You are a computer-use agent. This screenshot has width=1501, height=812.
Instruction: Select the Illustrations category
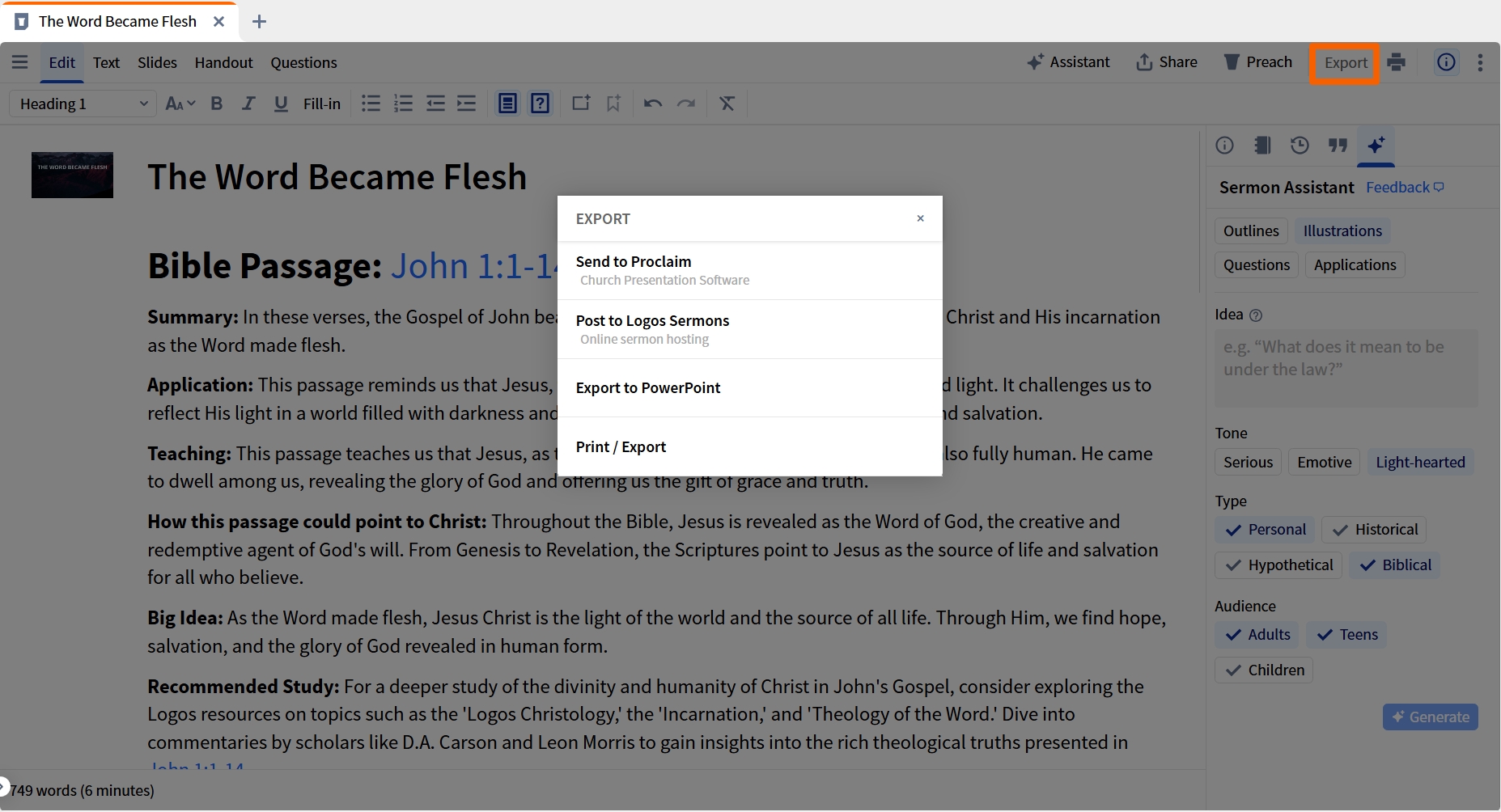point(1342,231)
